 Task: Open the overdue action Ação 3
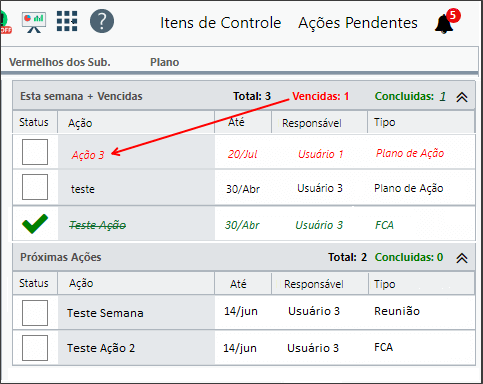[88, 155]
